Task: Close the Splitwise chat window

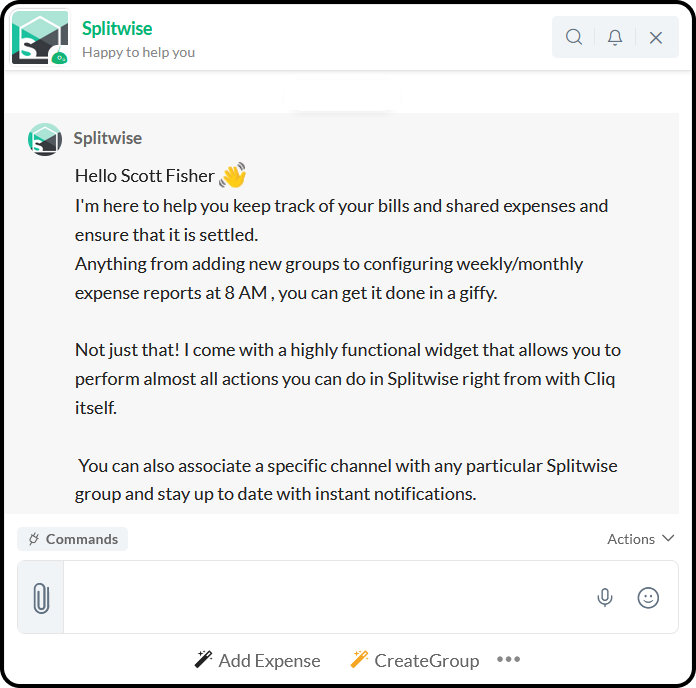Action: tap(656, 38)
